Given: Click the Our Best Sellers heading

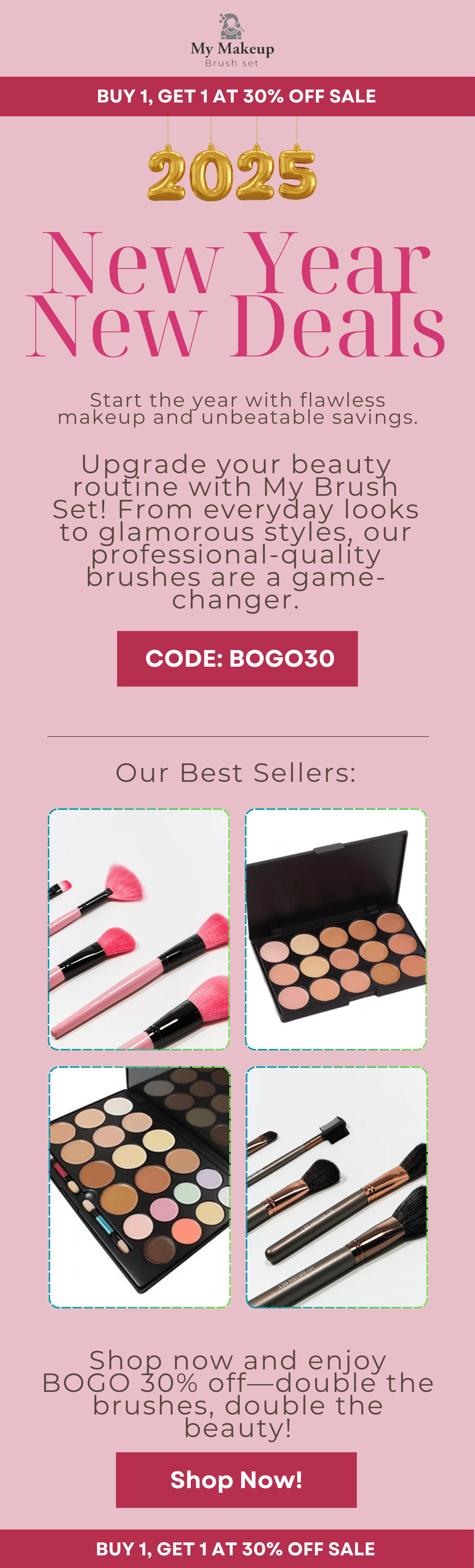Looking at the screenshot, I should click(x=236, y=773).
